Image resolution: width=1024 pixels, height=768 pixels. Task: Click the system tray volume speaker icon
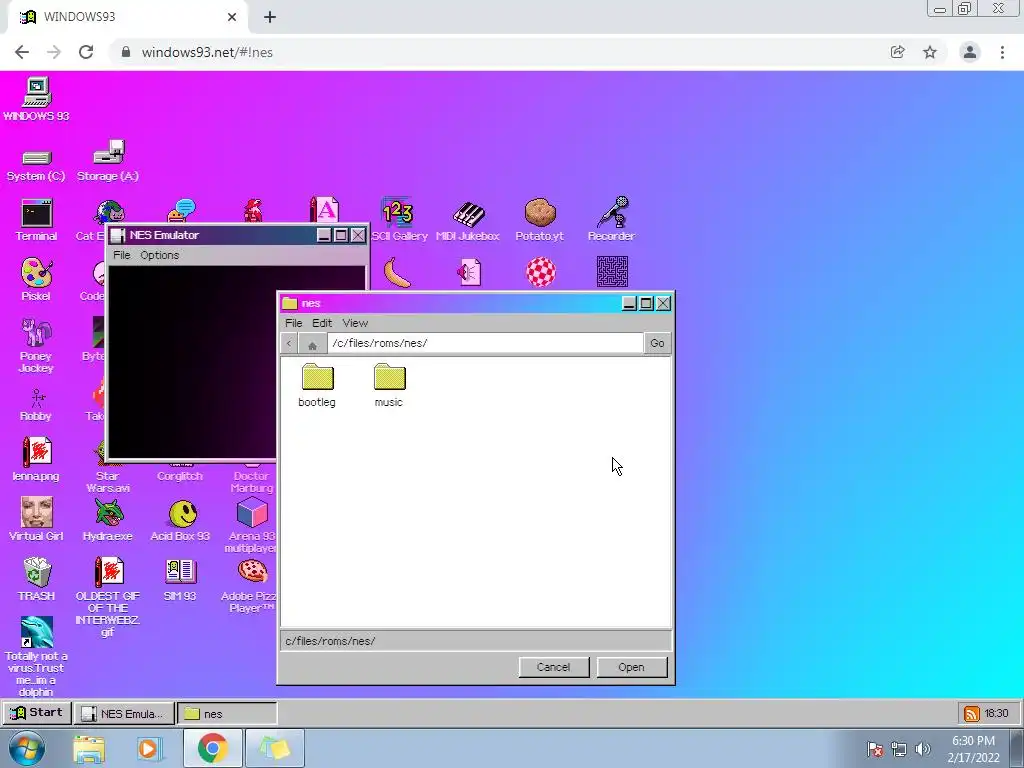(923, 749)
